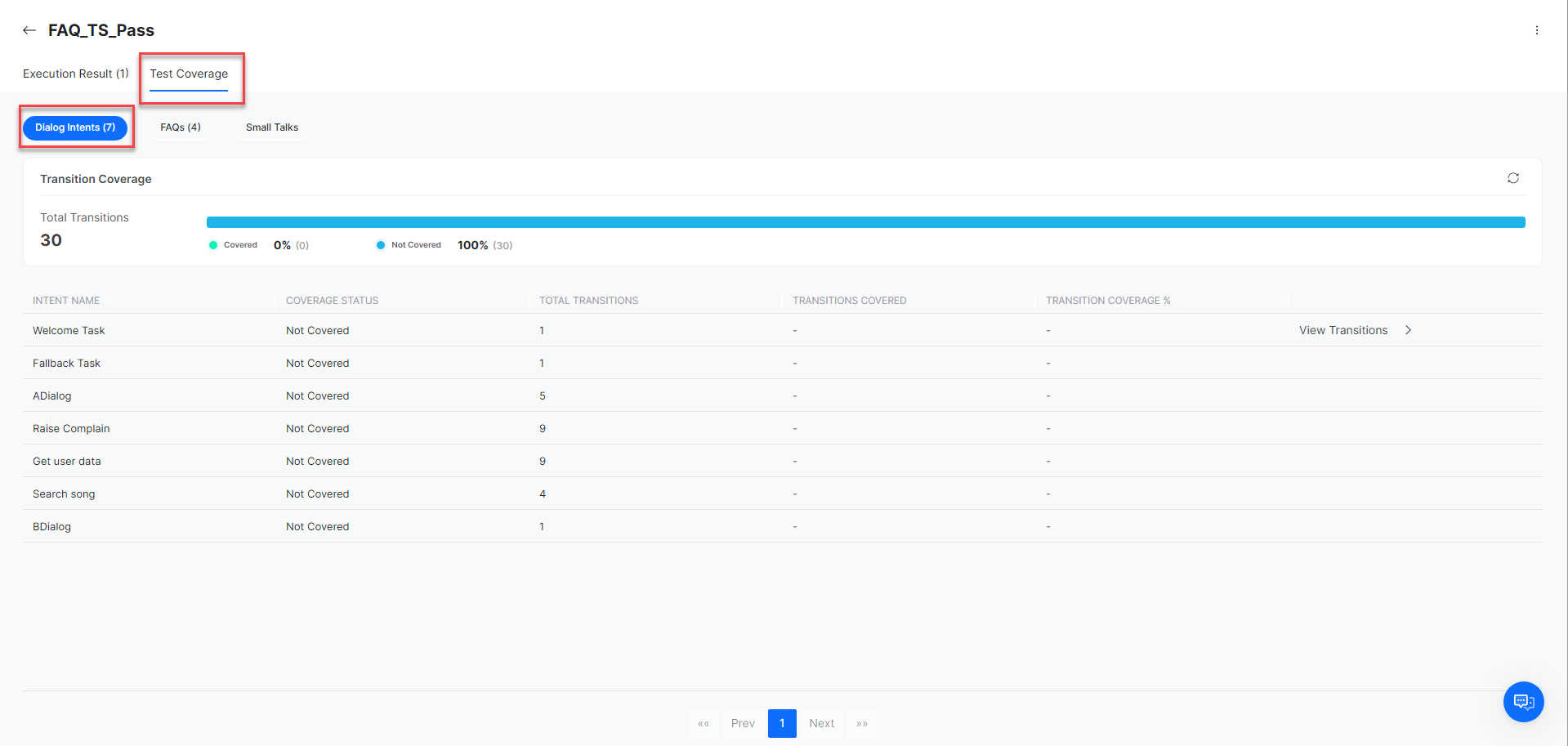1568x746 pixels.
Task: Click the blue Not Covered legend dot
Action: (381, 245)
